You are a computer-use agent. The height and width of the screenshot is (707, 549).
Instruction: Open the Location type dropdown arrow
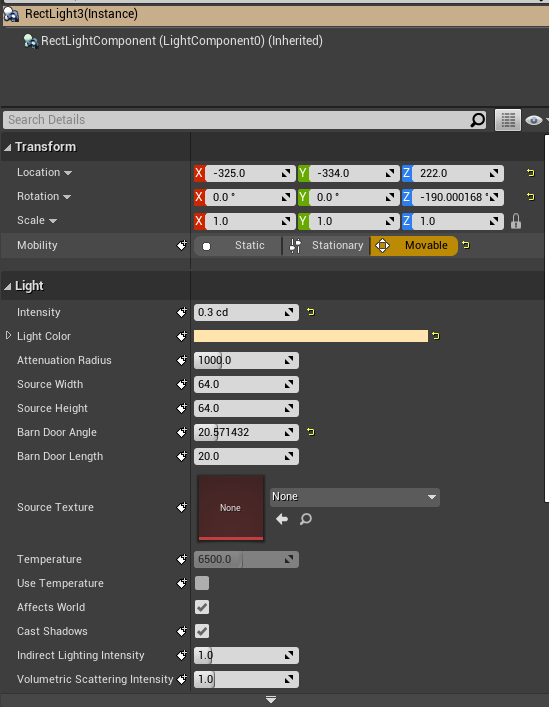pyautogui.click(x=68, y=173)
